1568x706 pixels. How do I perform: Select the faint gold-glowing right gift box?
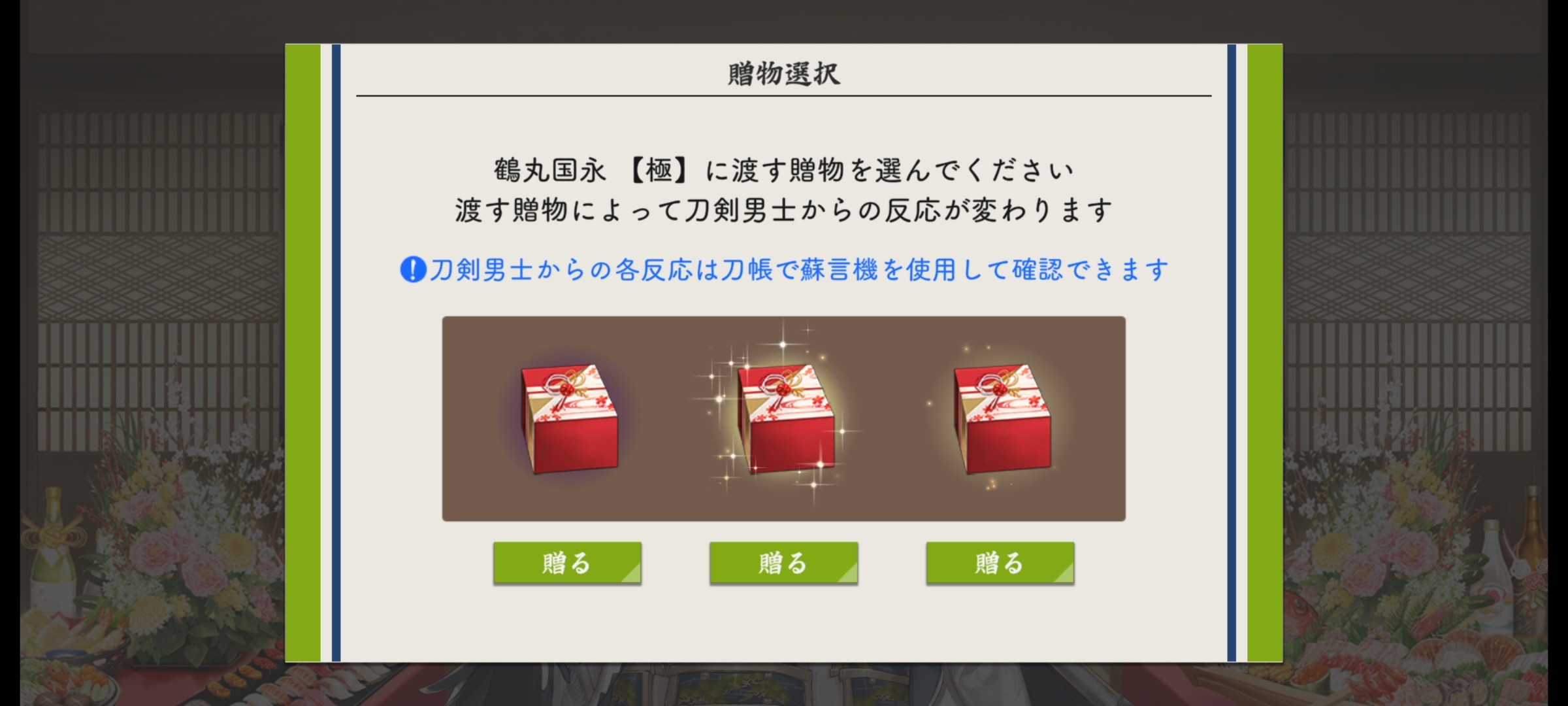[1002, 418]
